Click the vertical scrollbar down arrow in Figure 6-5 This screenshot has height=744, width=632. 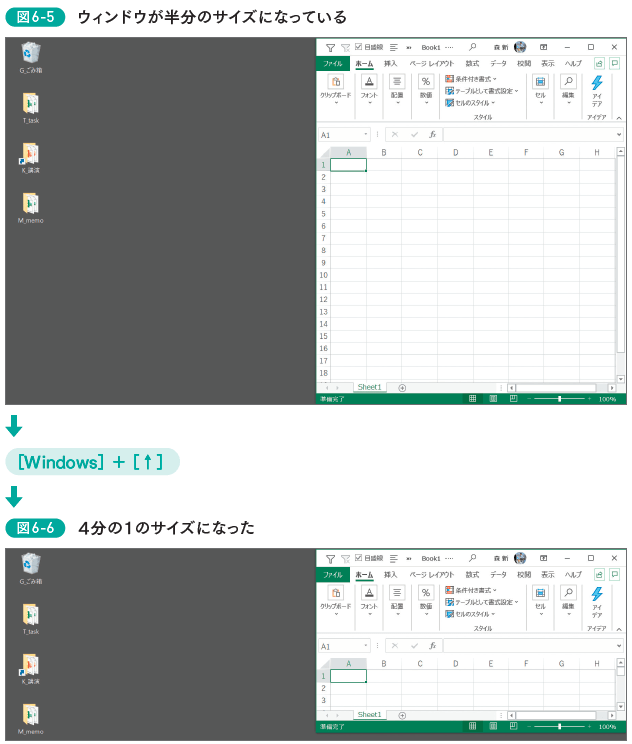[x=620, y=379]
